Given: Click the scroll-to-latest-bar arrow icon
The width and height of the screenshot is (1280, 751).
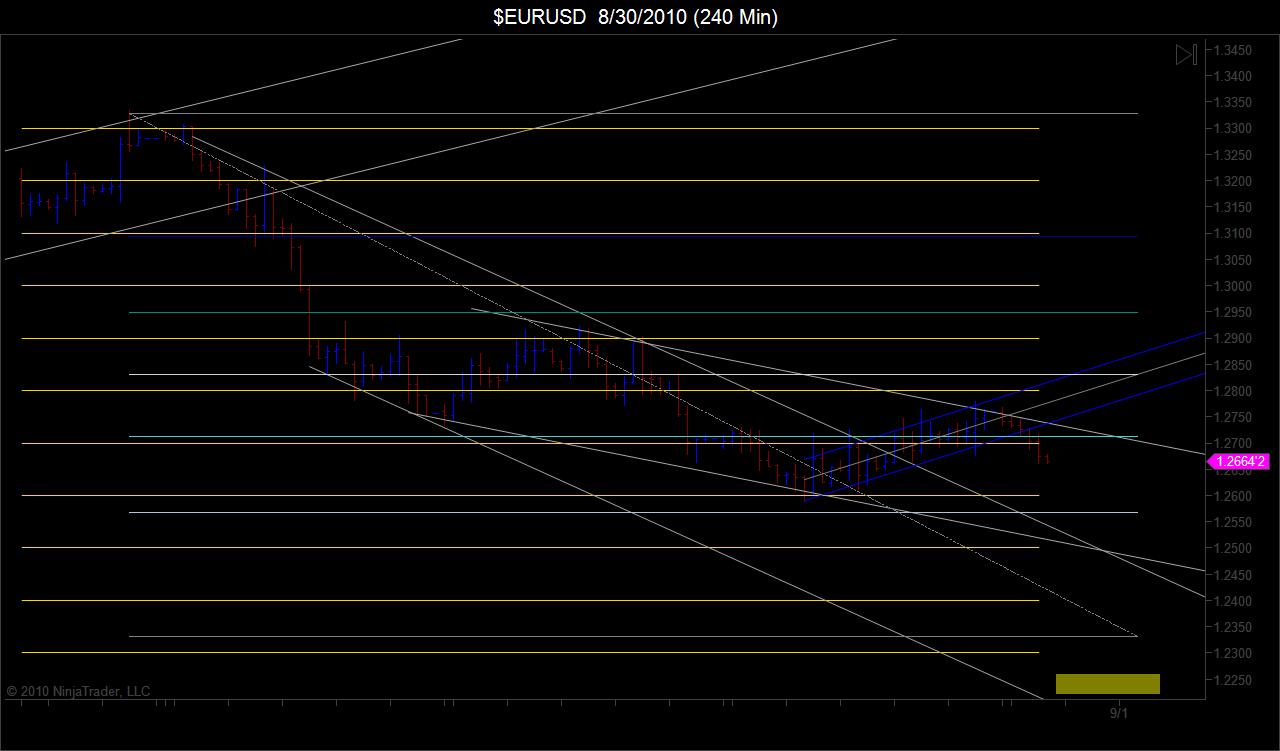Looking at the screenshot, I should click(1186, 55).
